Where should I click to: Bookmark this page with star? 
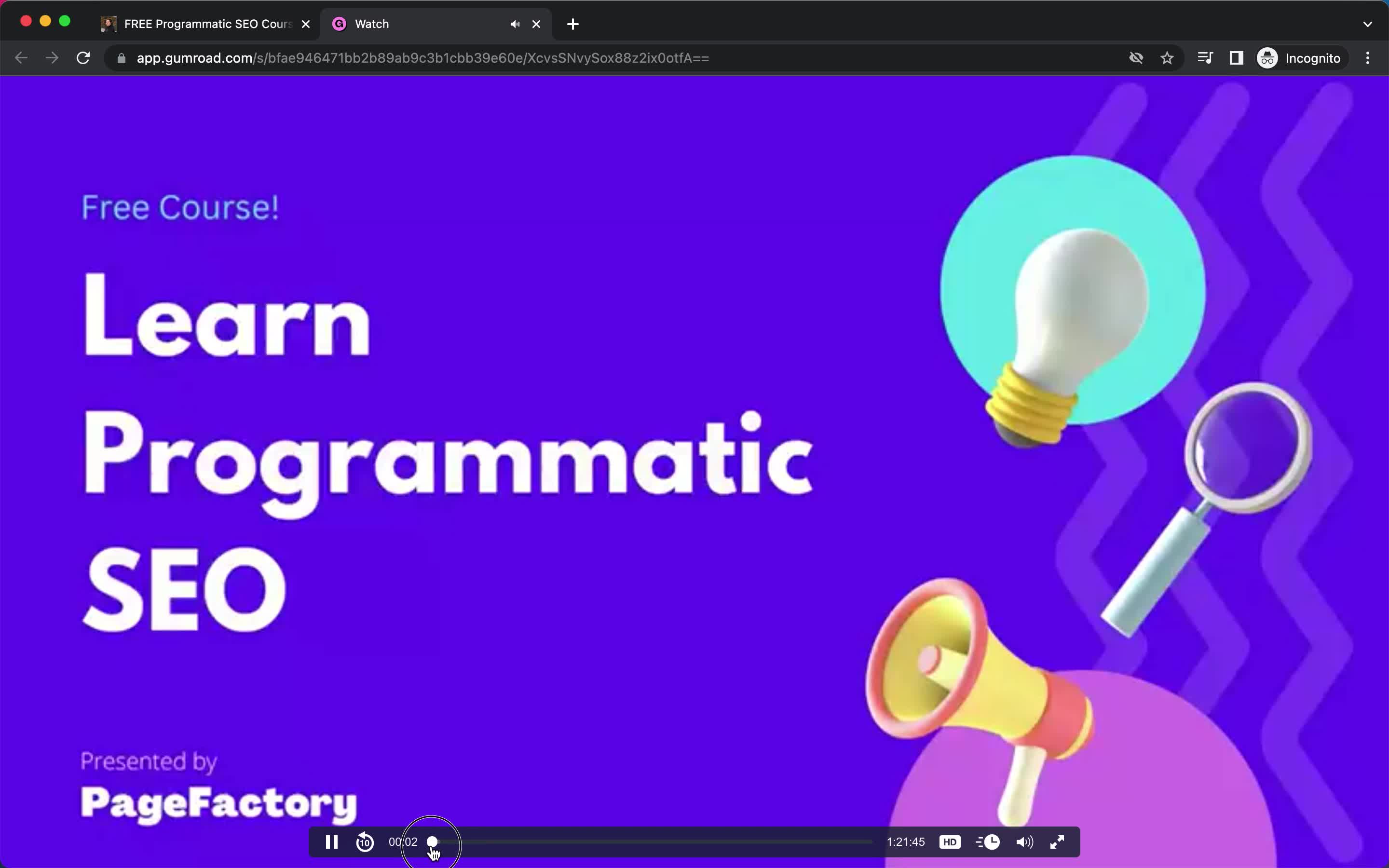[x=1167, y=58]
